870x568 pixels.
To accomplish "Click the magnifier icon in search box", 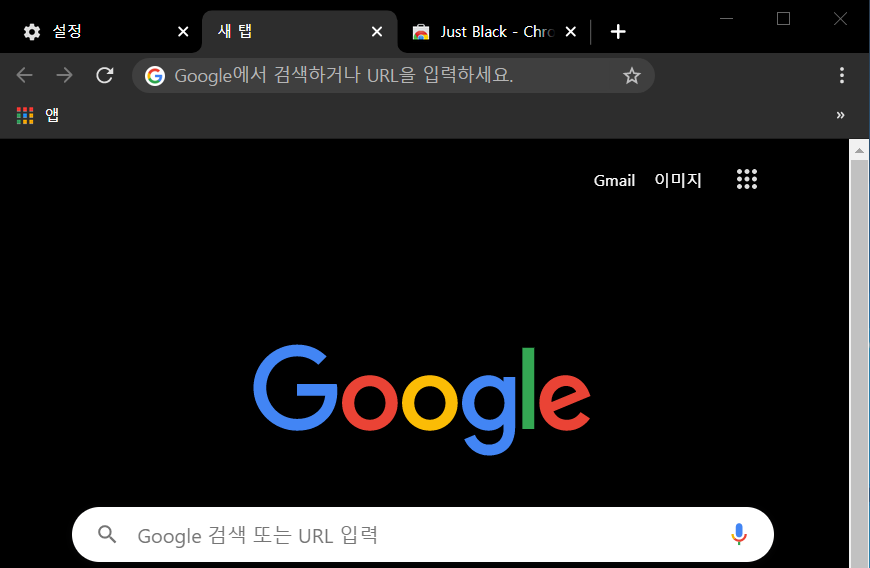I will [107, 534].
